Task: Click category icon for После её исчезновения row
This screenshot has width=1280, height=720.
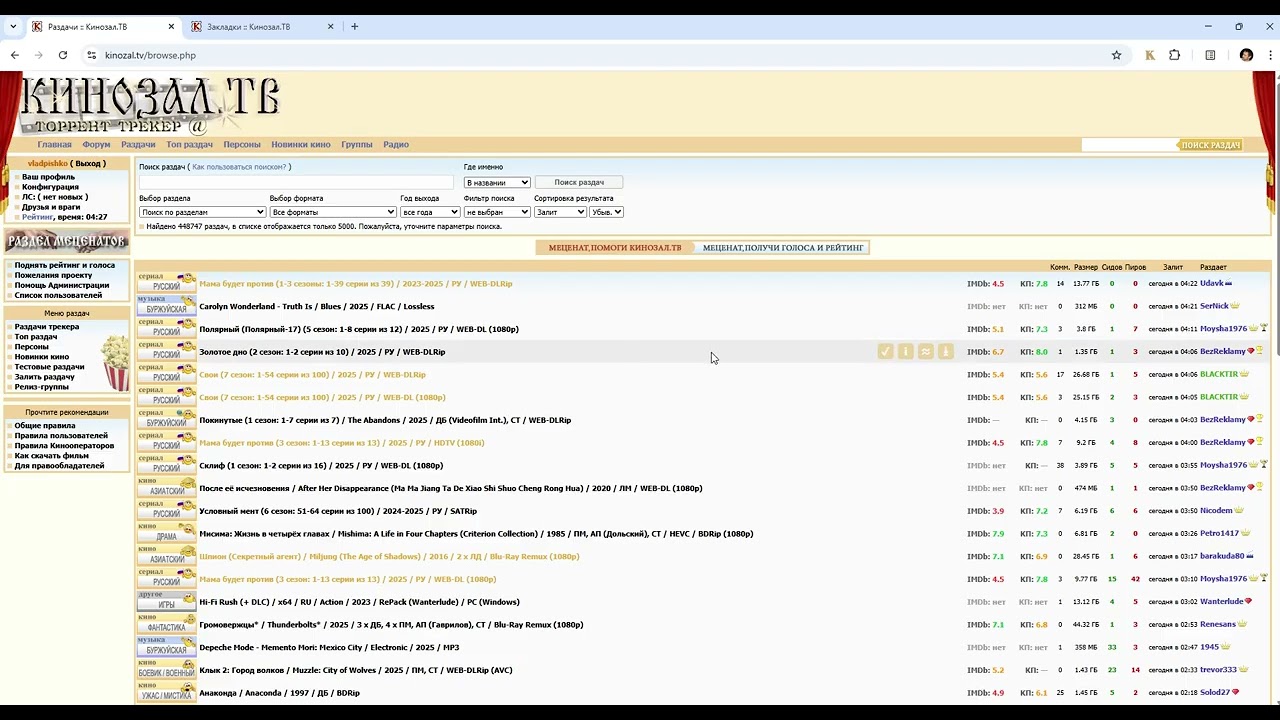Action: click(x=166, y=488)
